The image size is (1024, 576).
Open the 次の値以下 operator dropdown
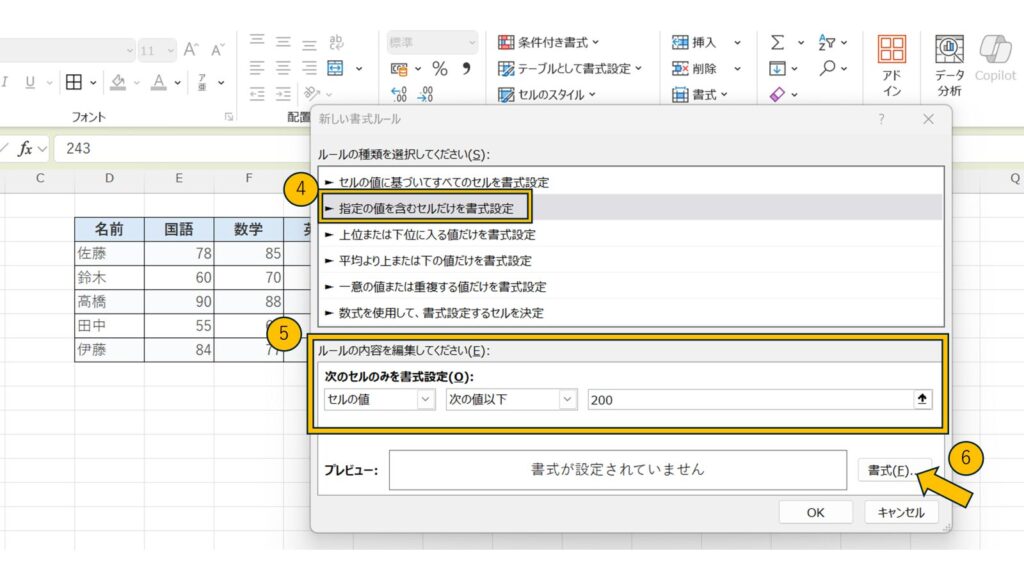(x=512, y=399)
